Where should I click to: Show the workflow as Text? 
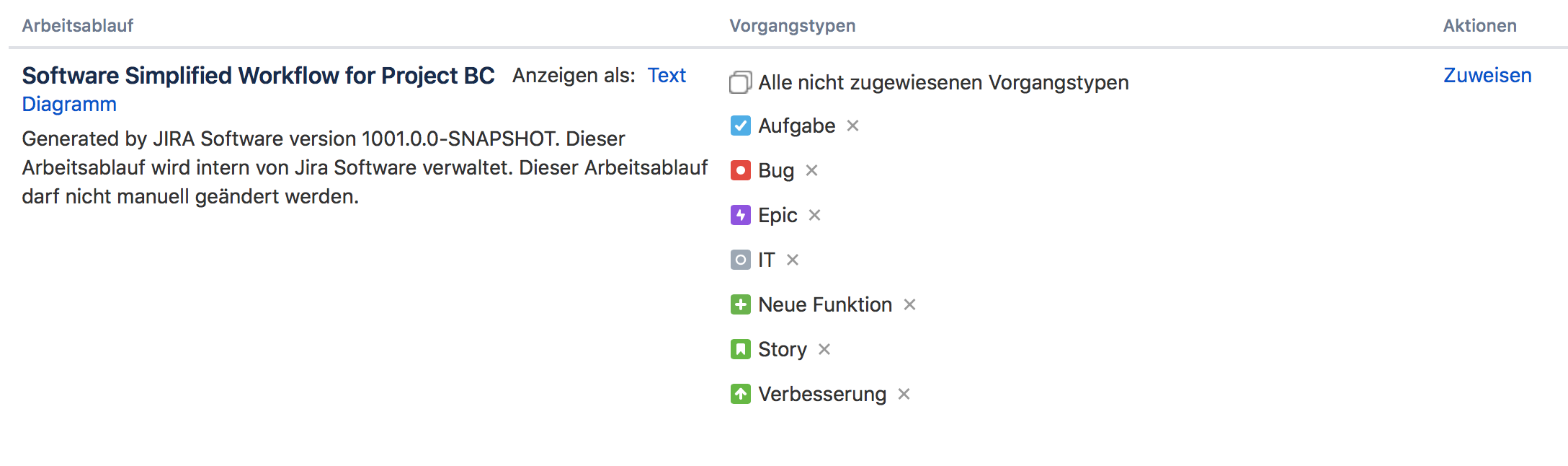click(667, 75)
